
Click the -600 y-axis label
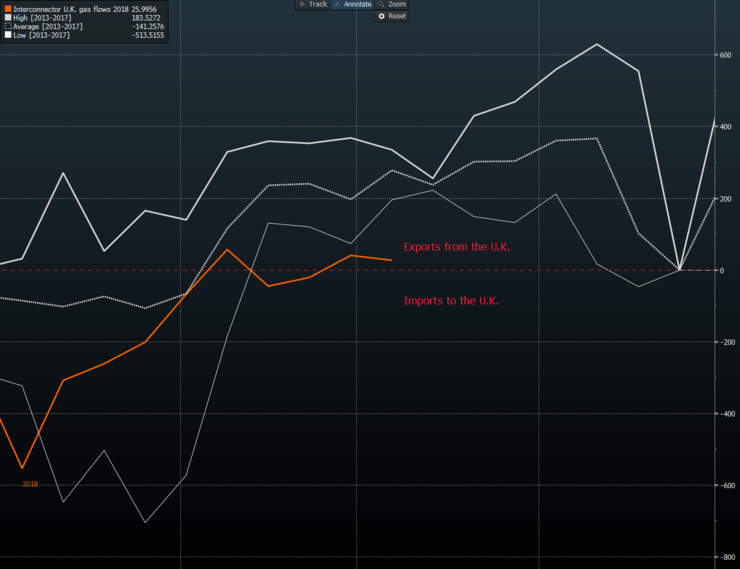point(726,485)
